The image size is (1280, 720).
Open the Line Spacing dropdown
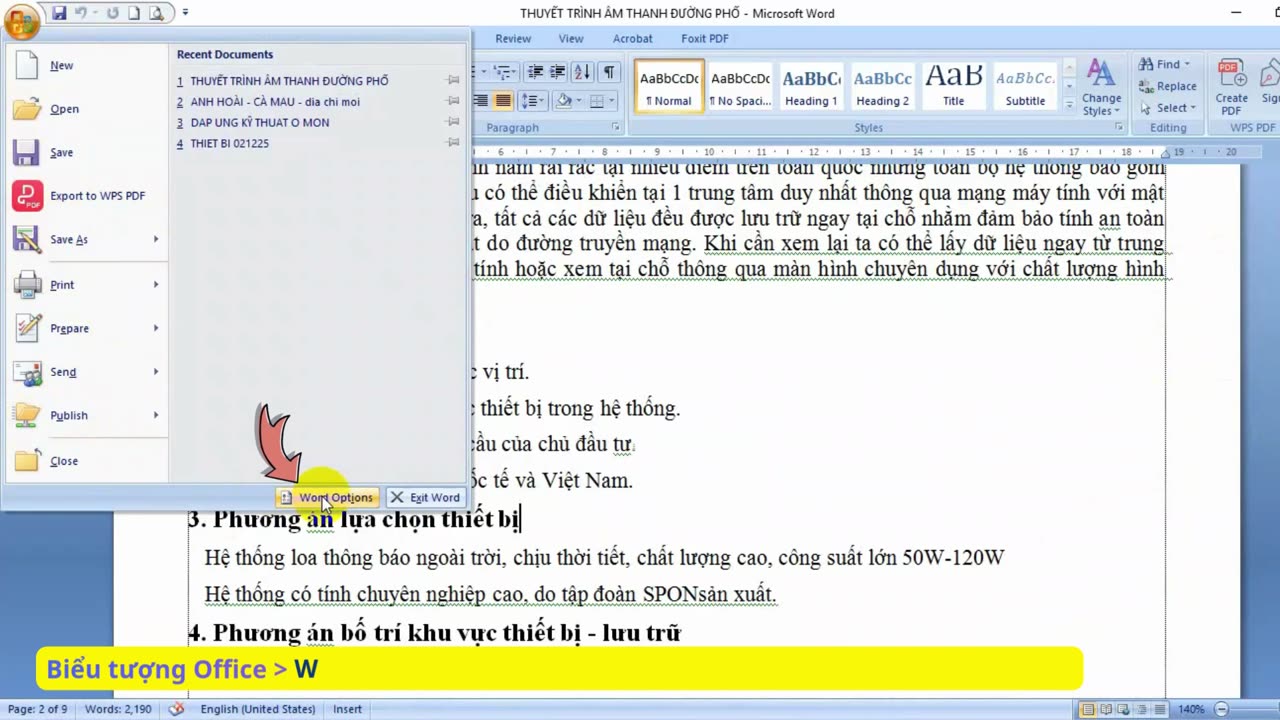coord(532,101)
